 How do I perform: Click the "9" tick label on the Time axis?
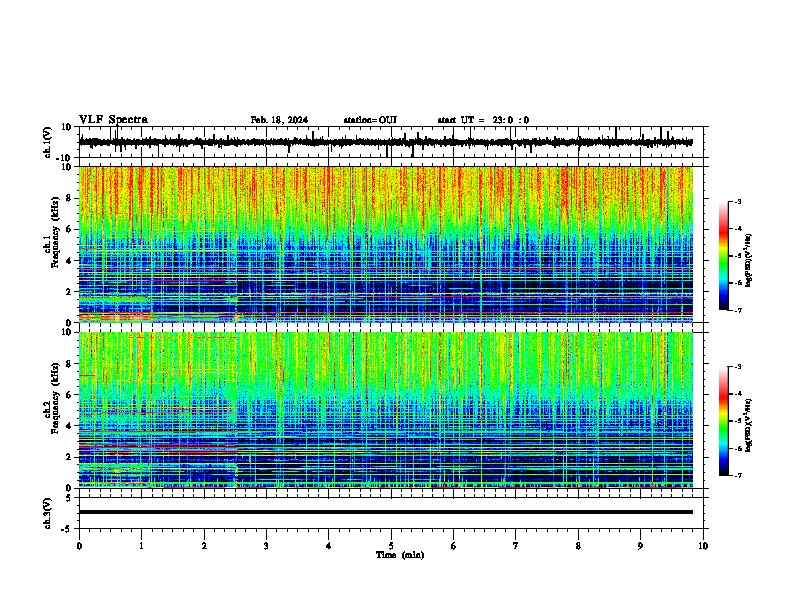(x=640, y=546)
